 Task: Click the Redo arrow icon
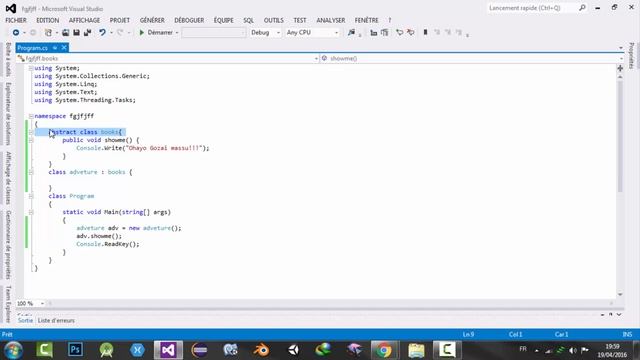pyautogui.click(x=120, y=32)
